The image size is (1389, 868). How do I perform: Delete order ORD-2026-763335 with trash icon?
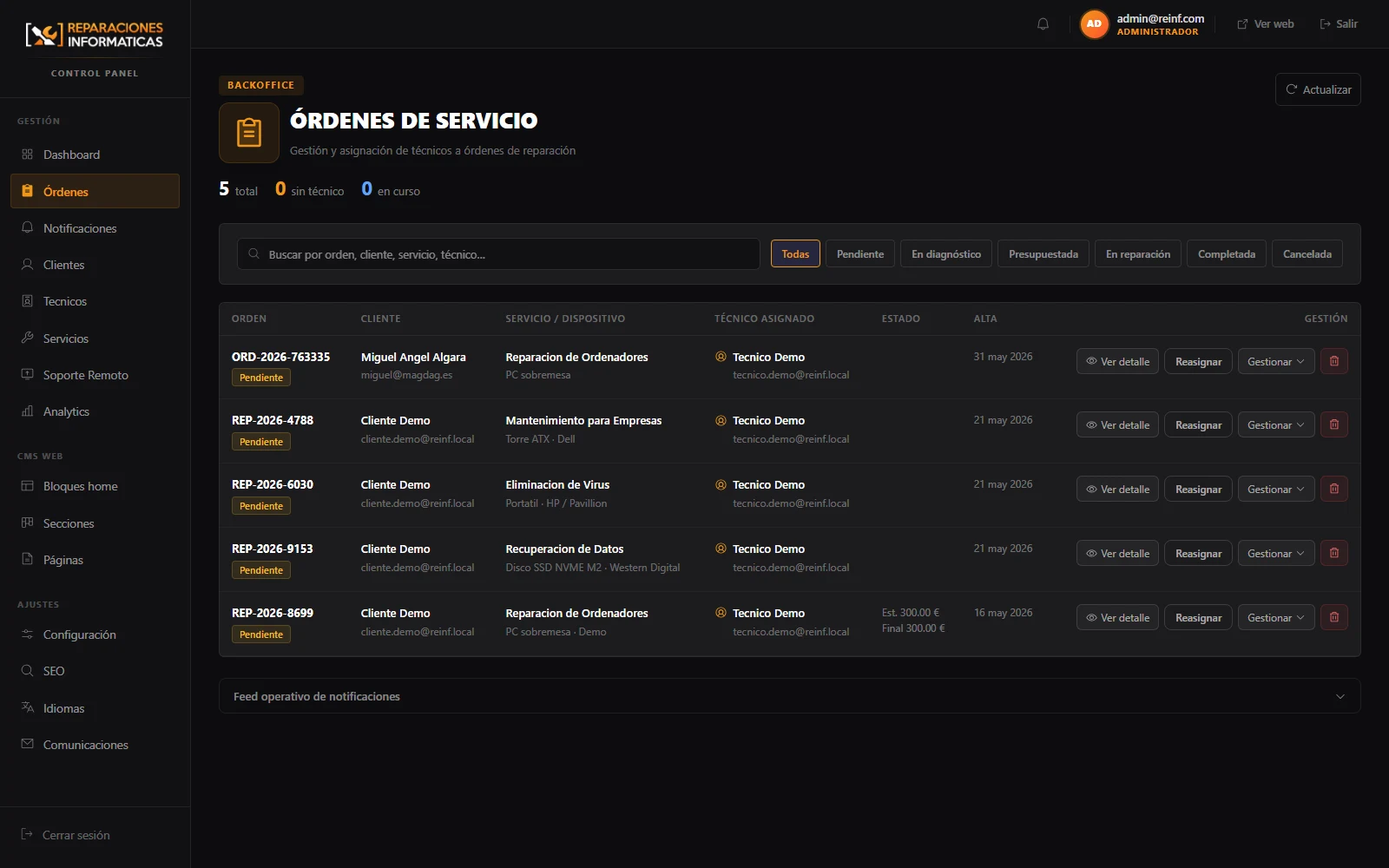coord(1334,361)
